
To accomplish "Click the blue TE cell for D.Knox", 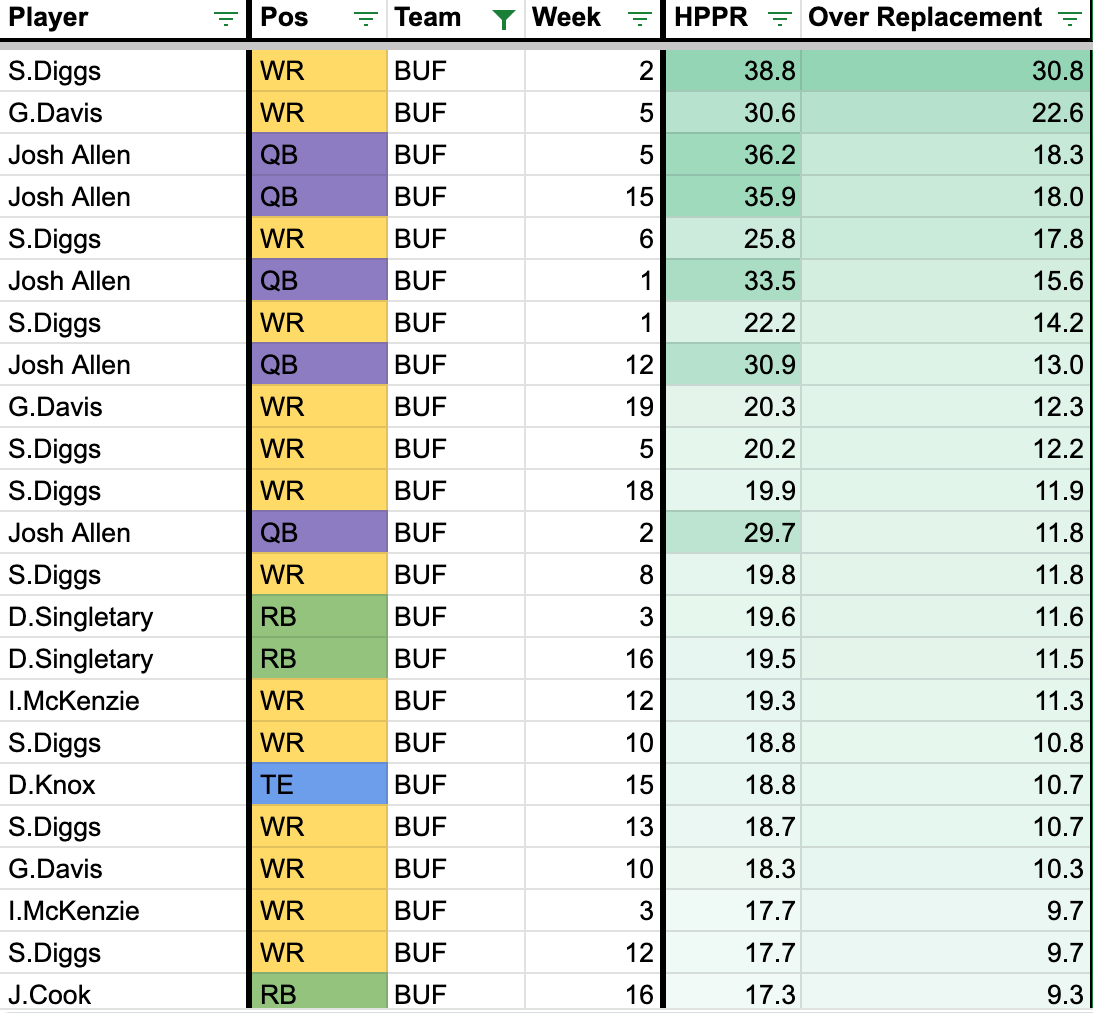I will pyautogui.click(x=318, y=785).
